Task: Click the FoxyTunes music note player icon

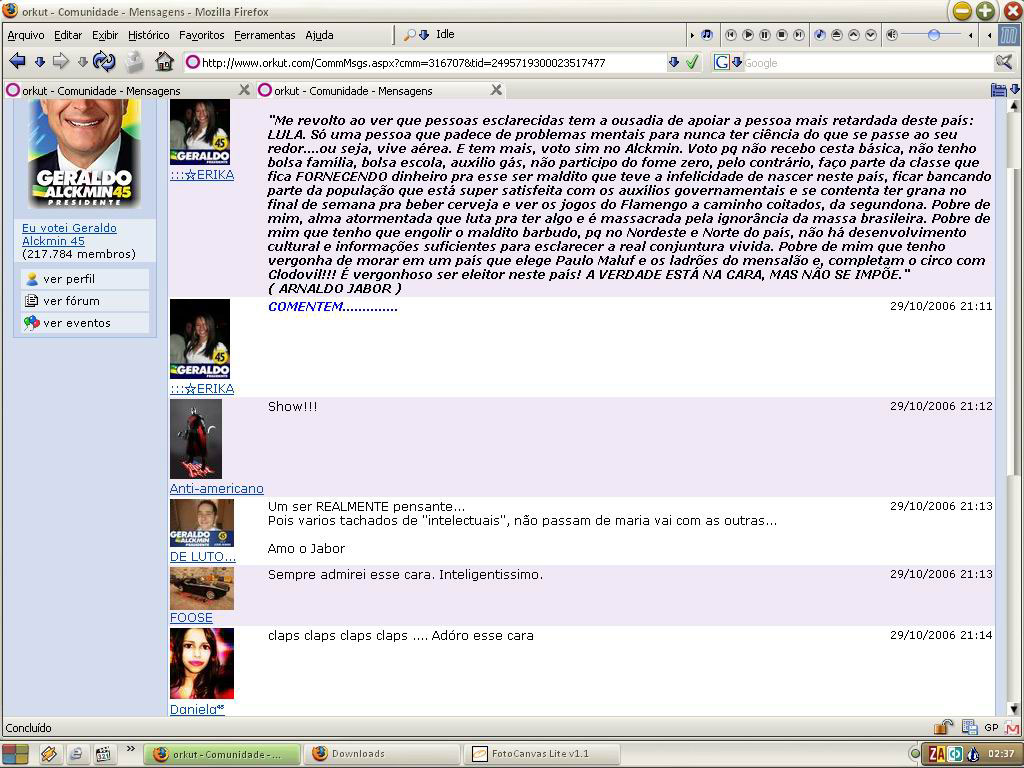Action: (707, 35)
